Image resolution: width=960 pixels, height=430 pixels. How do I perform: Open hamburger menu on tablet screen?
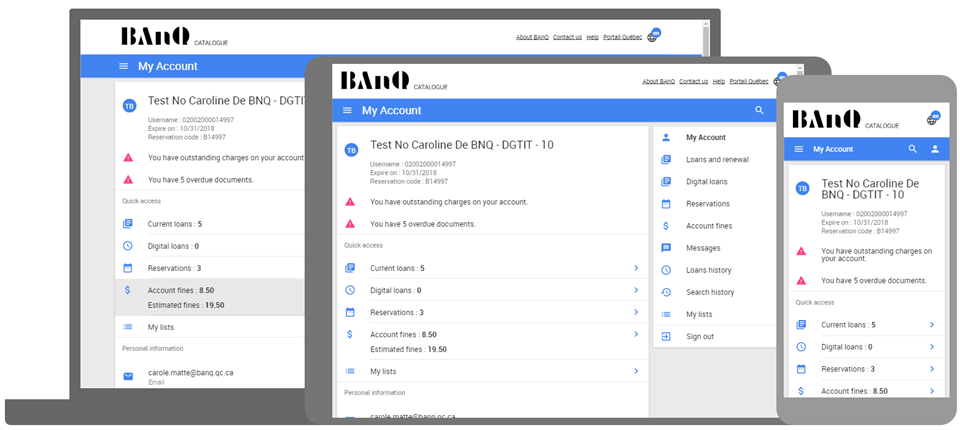(347, 110)
